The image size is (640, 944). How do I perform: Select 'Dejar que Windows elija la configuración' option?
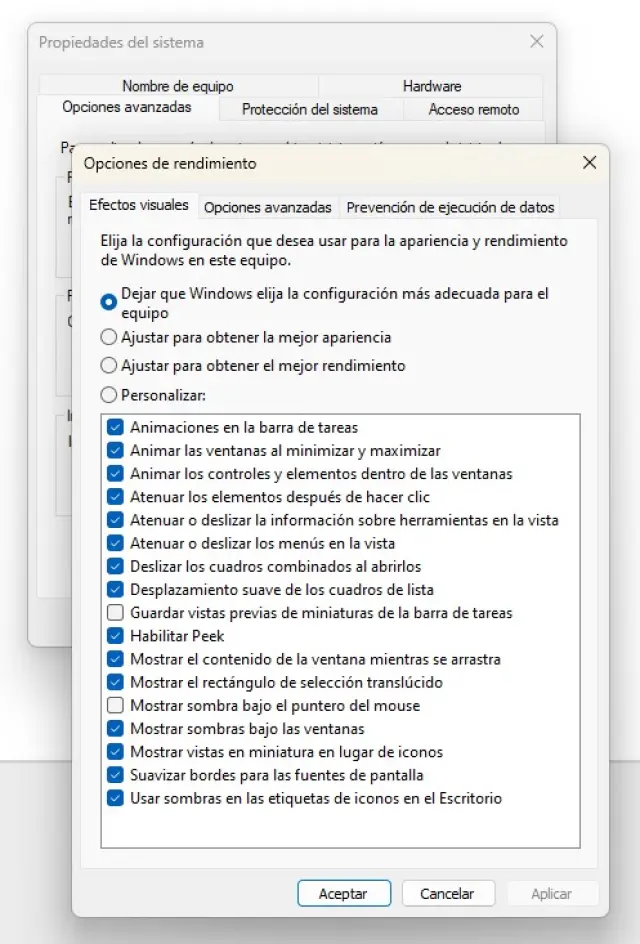click(x=109, y=302)
